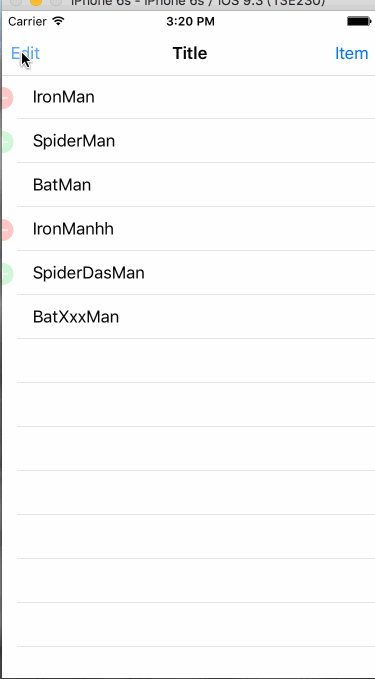Click the Wi-Fi icon in status bar
Image resolution: width=375 pixels, height=679 pixels.
(x=58, y=21)
